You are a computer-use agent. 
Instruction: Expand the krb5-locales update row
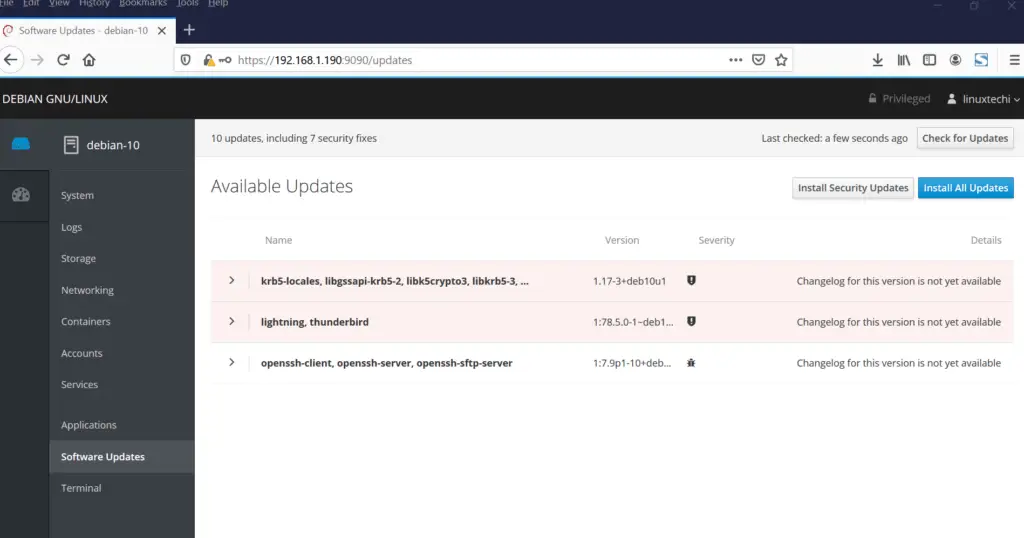pos(232,281)
